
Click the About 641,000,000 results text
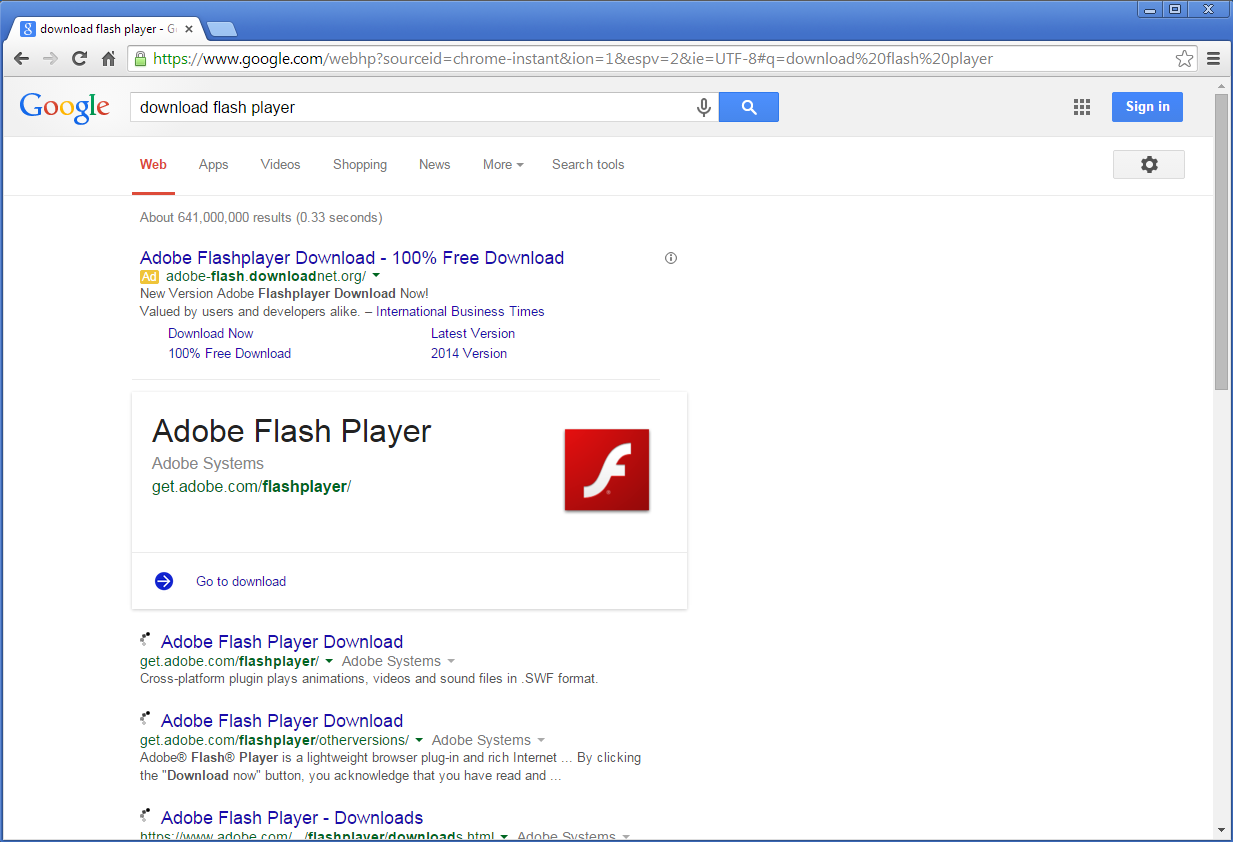coord(261,218)
